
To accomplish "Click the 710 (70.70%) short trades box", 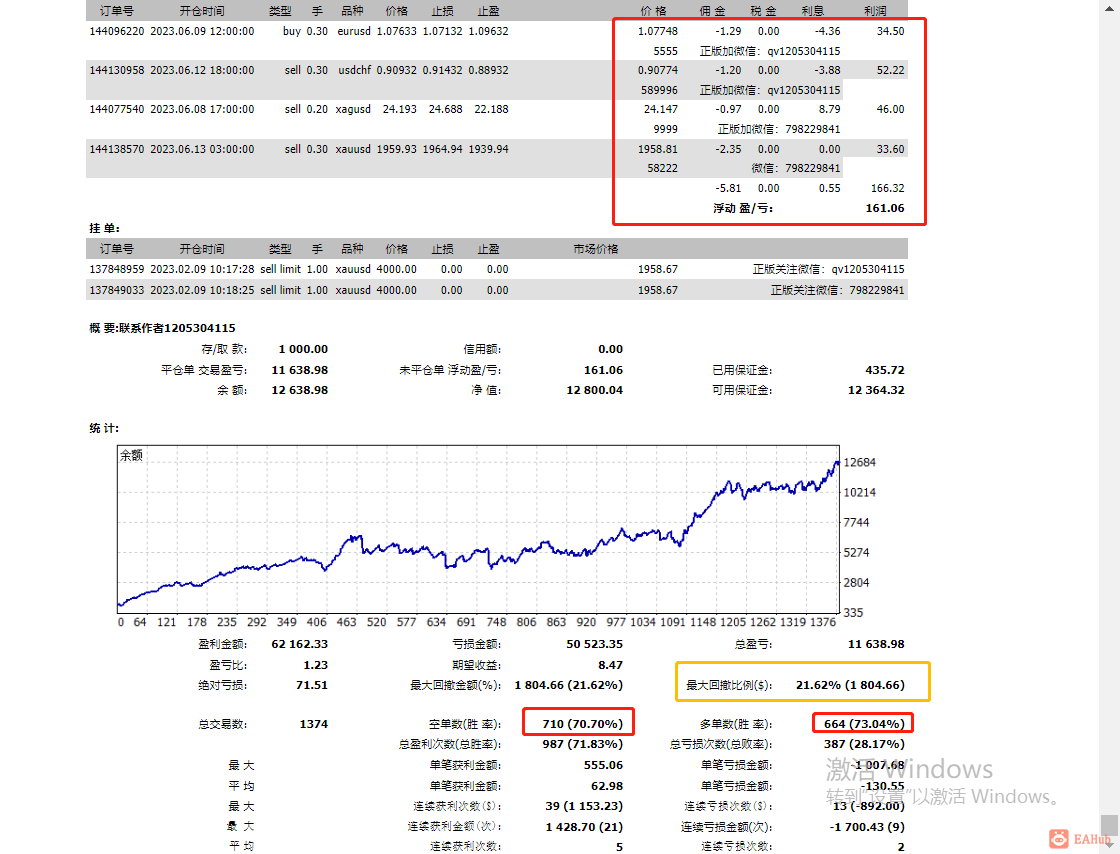I will pyautogui.click(x=579, y=721).
